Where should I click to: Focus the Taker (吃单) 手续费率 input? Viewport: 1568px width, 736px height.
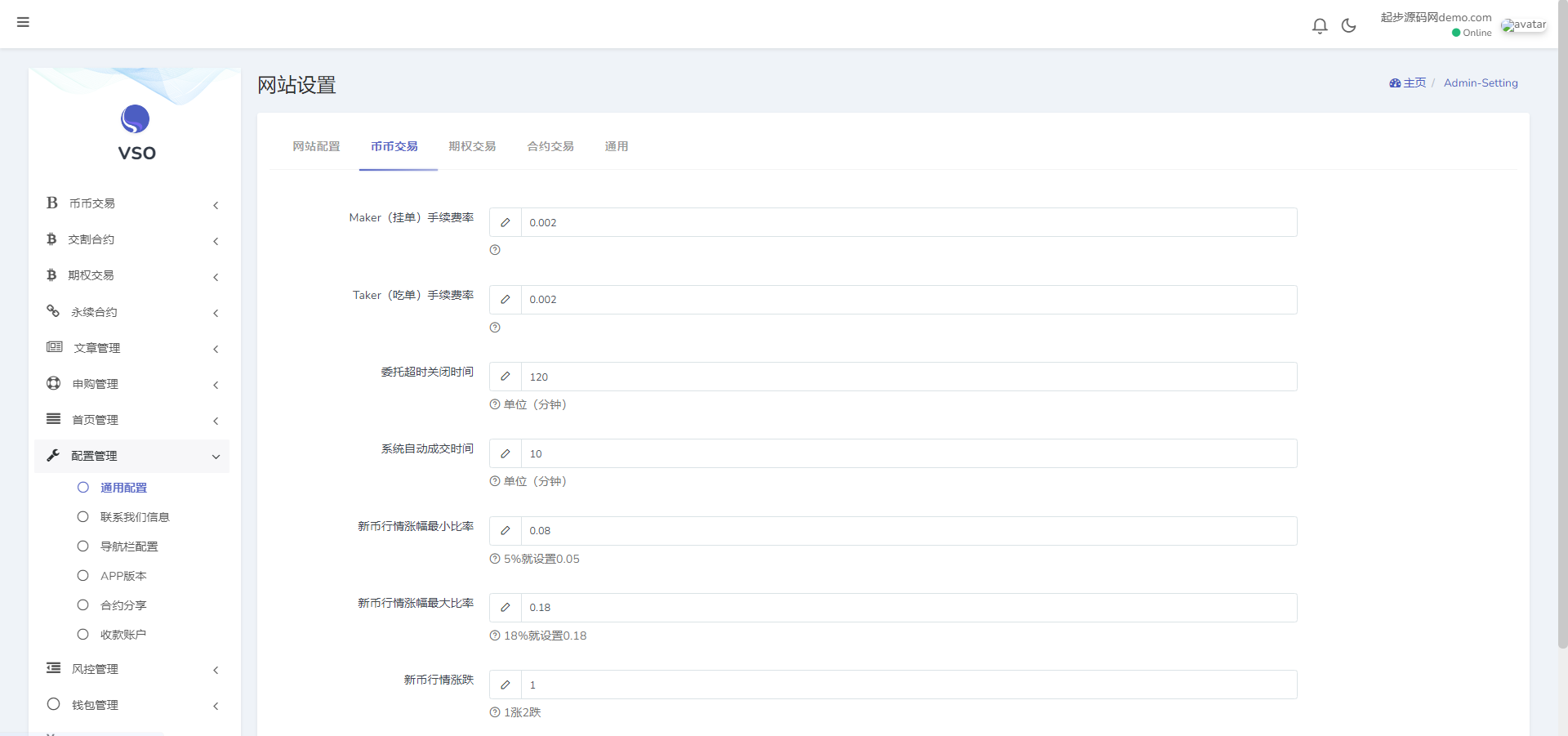coord(909,300)
